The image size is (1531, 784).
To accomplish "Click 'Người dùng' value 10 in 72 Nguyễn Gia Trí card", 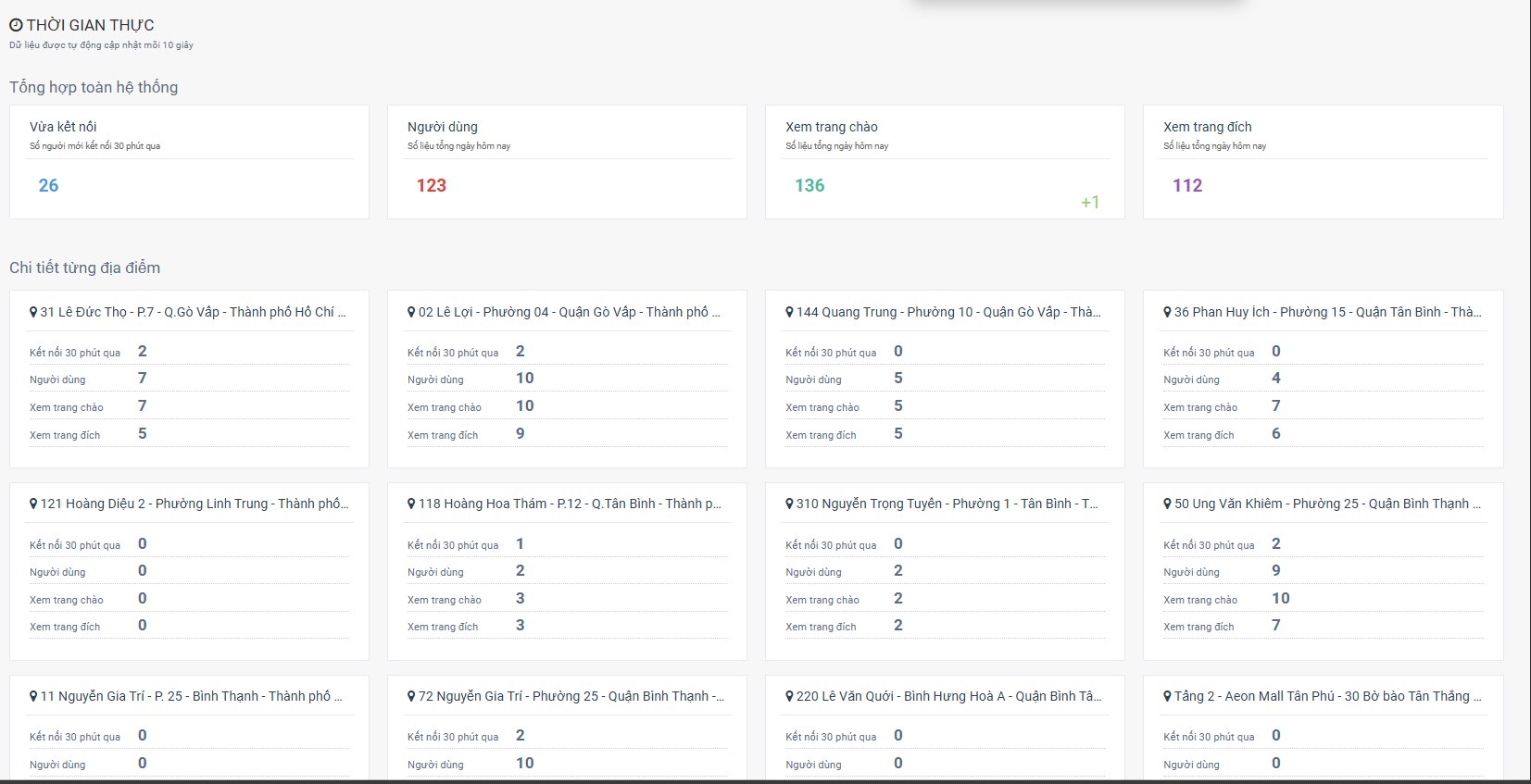I will tap(525, 763).
